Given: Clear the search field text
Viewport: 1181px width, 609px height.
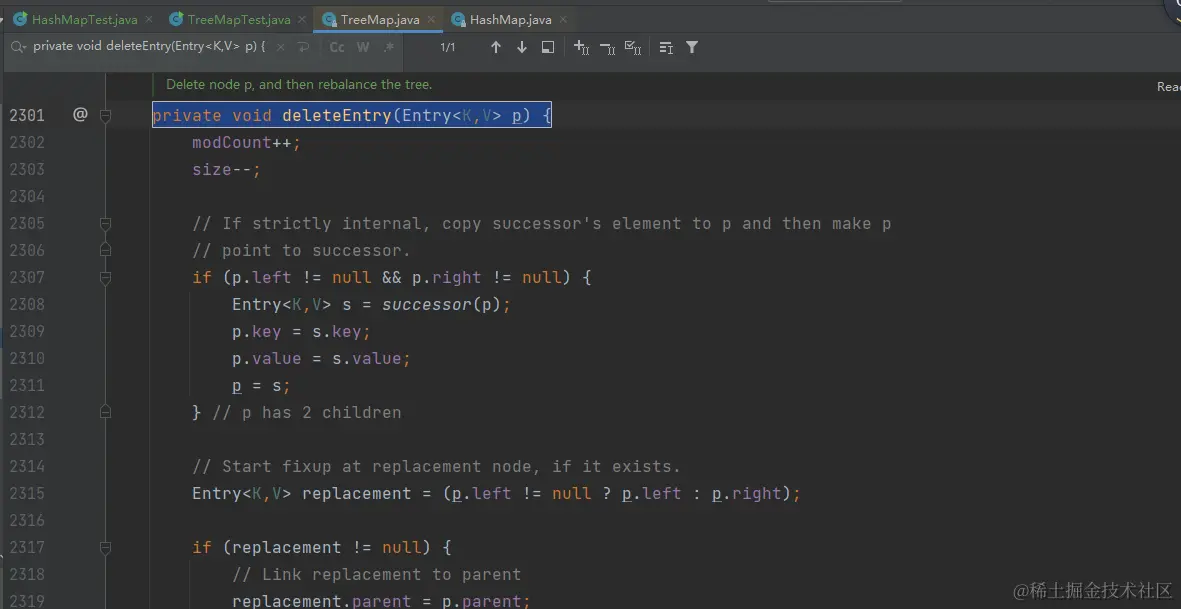Looking at the screenshot, I should [280, 47].
